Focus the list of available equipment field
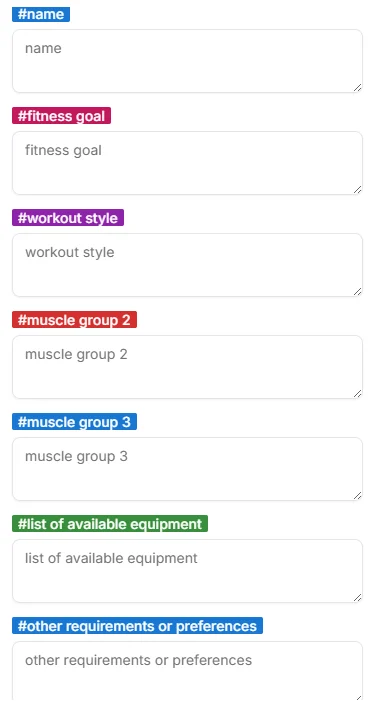 click(x=187, y=571)
